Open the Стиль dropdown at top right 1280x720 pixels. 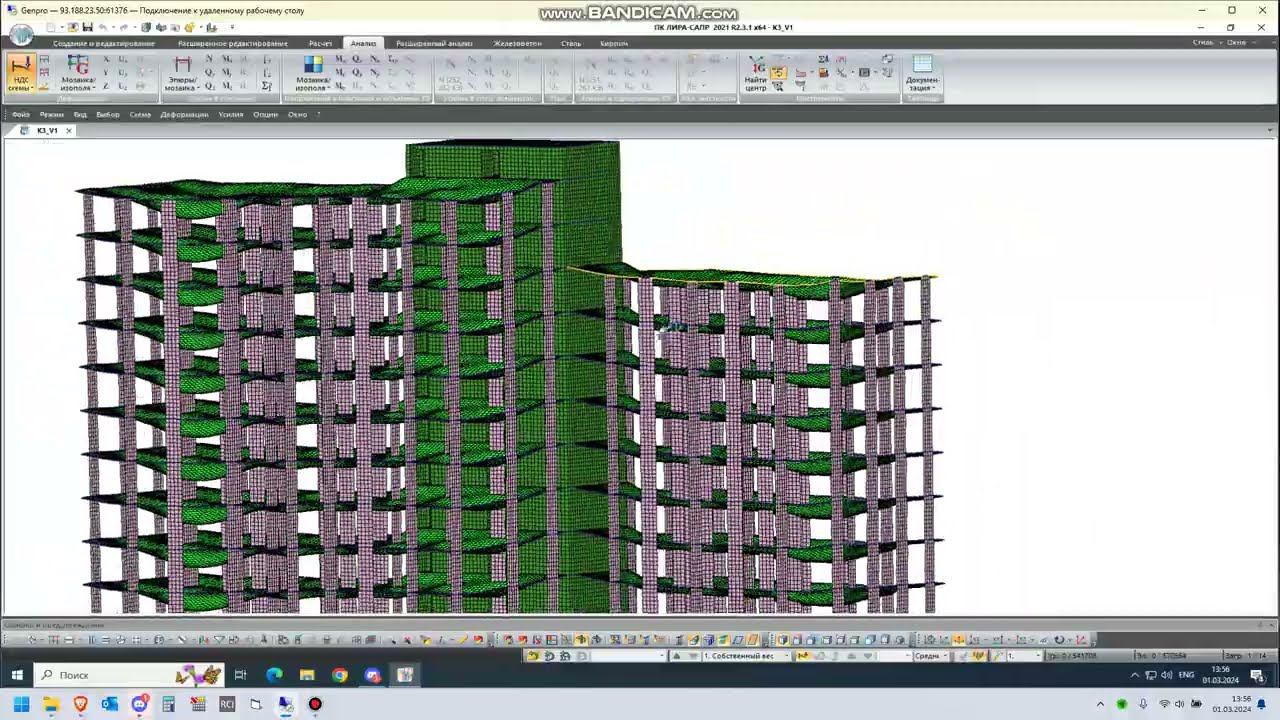1205,43
